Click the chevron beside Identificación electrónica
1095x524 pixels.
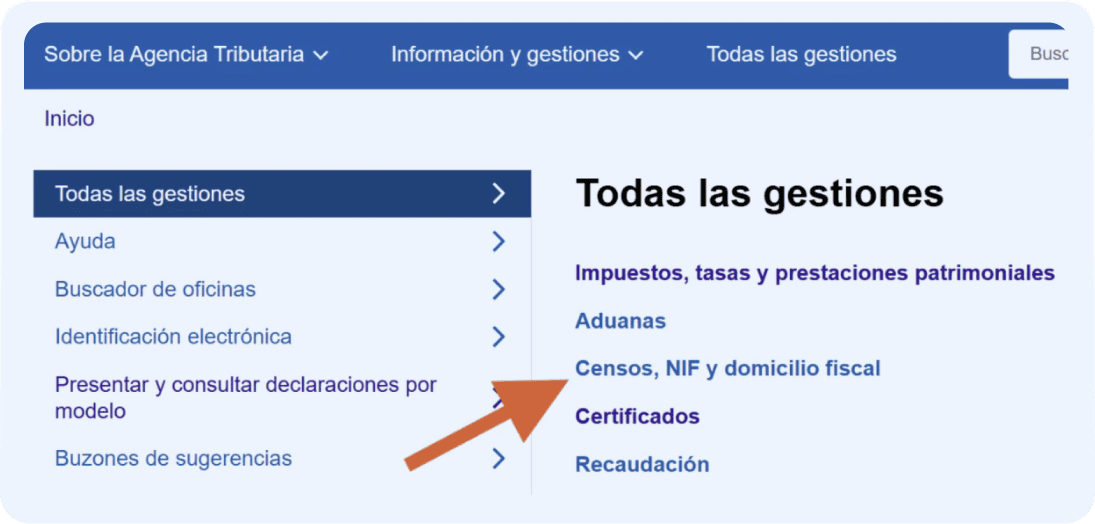click(x=498, y=337)
